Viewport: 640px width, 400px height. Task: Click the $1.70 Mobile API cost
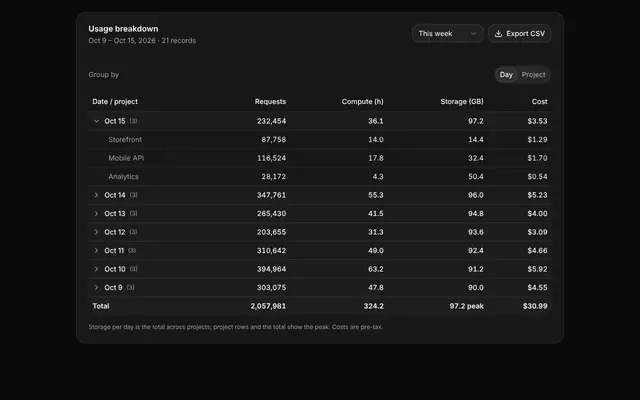(x=537, y=158)
